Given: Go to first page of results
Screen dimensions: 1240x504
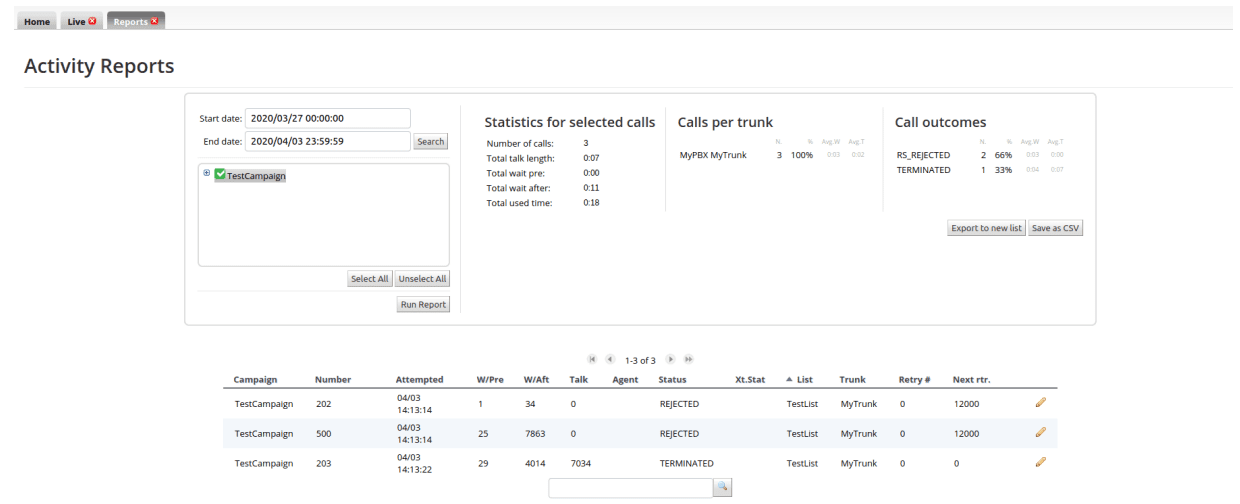Looking at the screenshot, I should coord(593,359).
